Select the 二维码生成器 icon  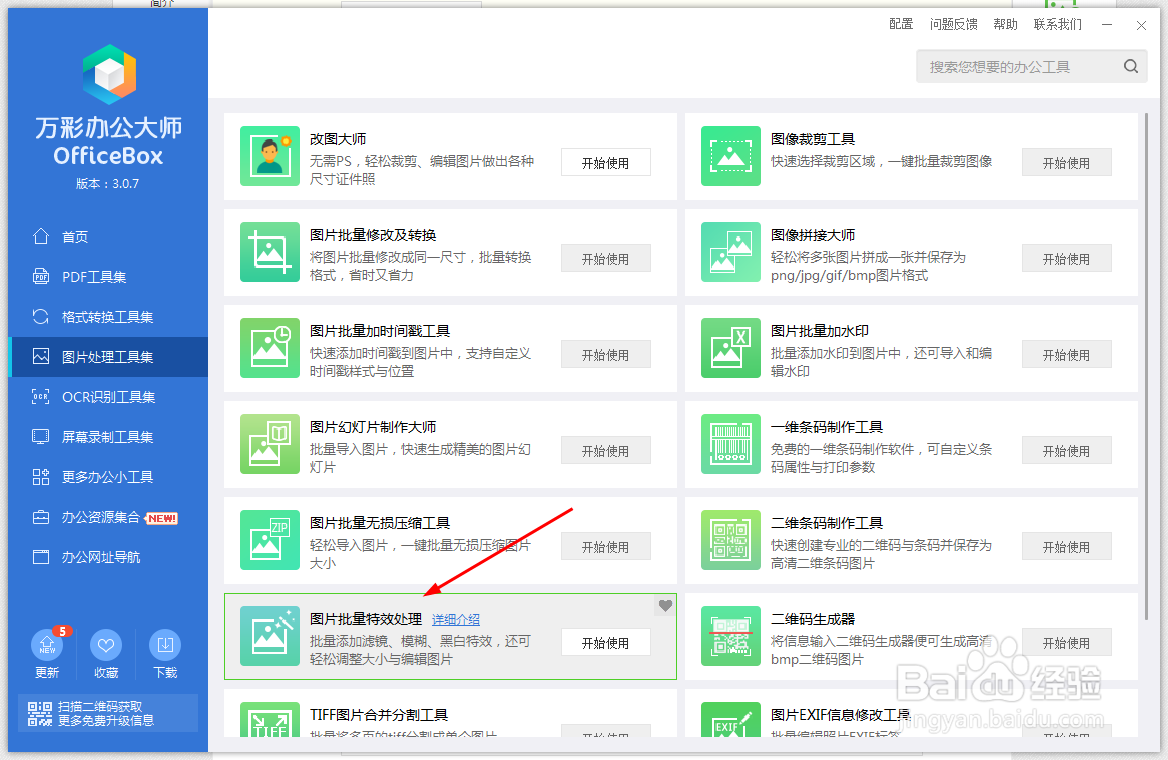point(731,636)
